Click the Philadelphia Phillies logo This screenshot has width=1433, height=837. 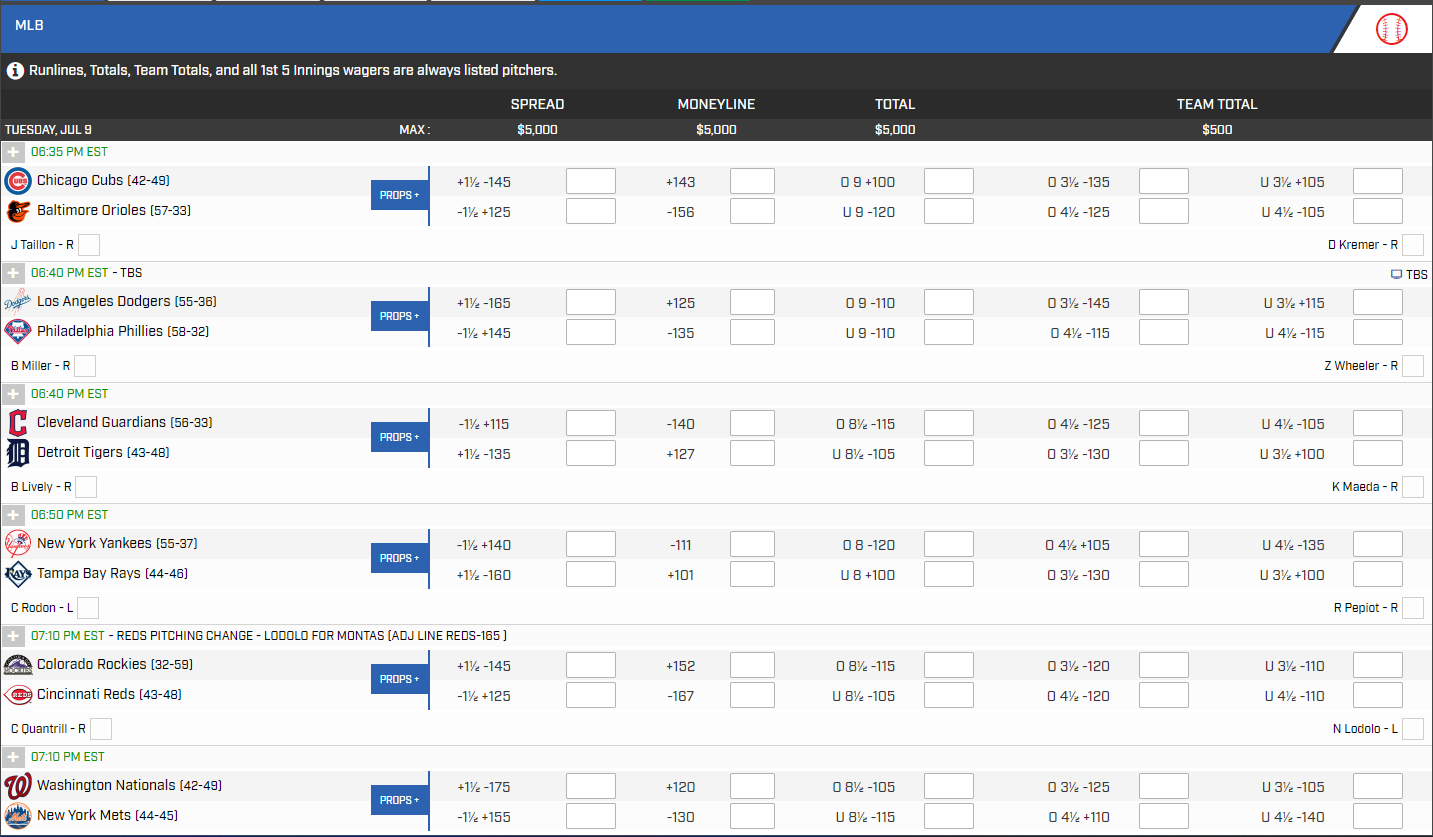[18, 332]
